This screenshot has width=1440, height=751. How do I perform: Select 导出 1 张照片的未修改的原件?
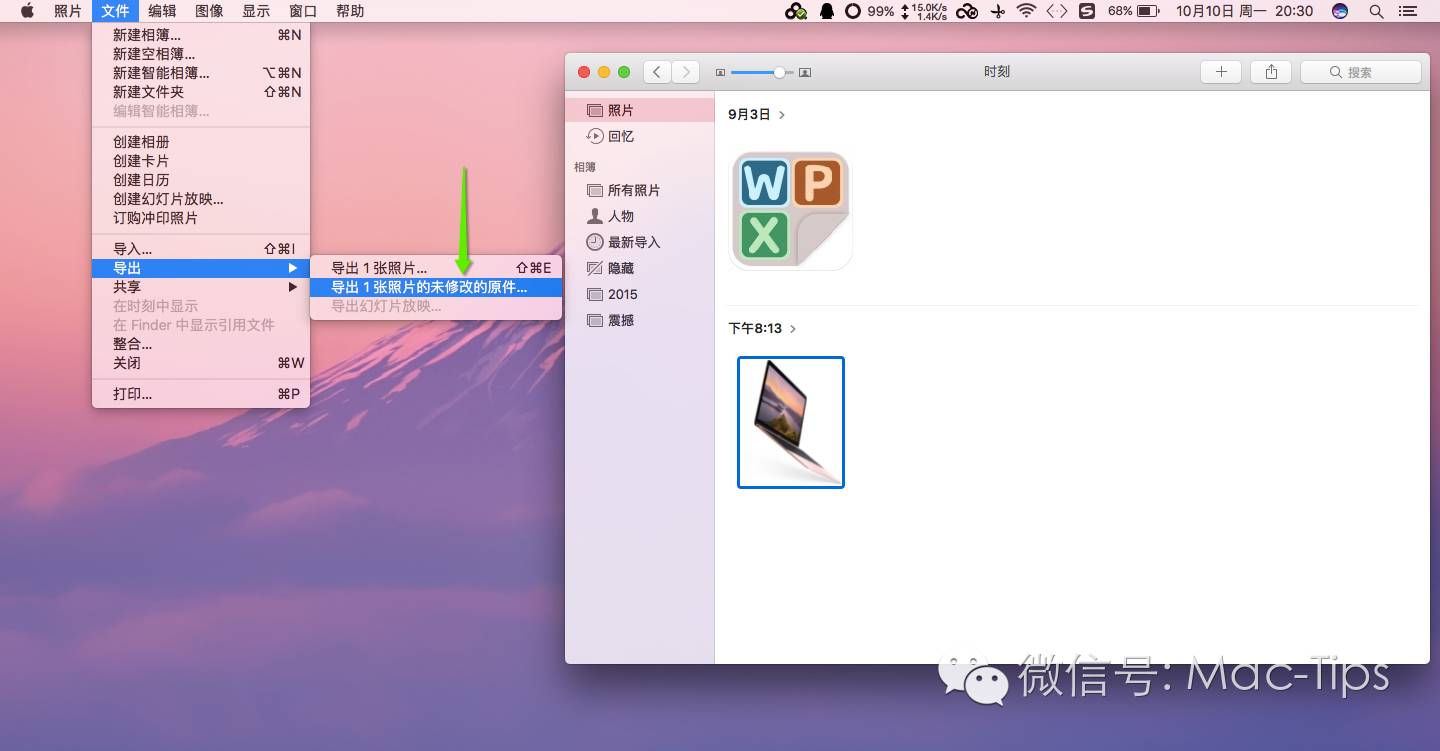(x=430, y=287)
